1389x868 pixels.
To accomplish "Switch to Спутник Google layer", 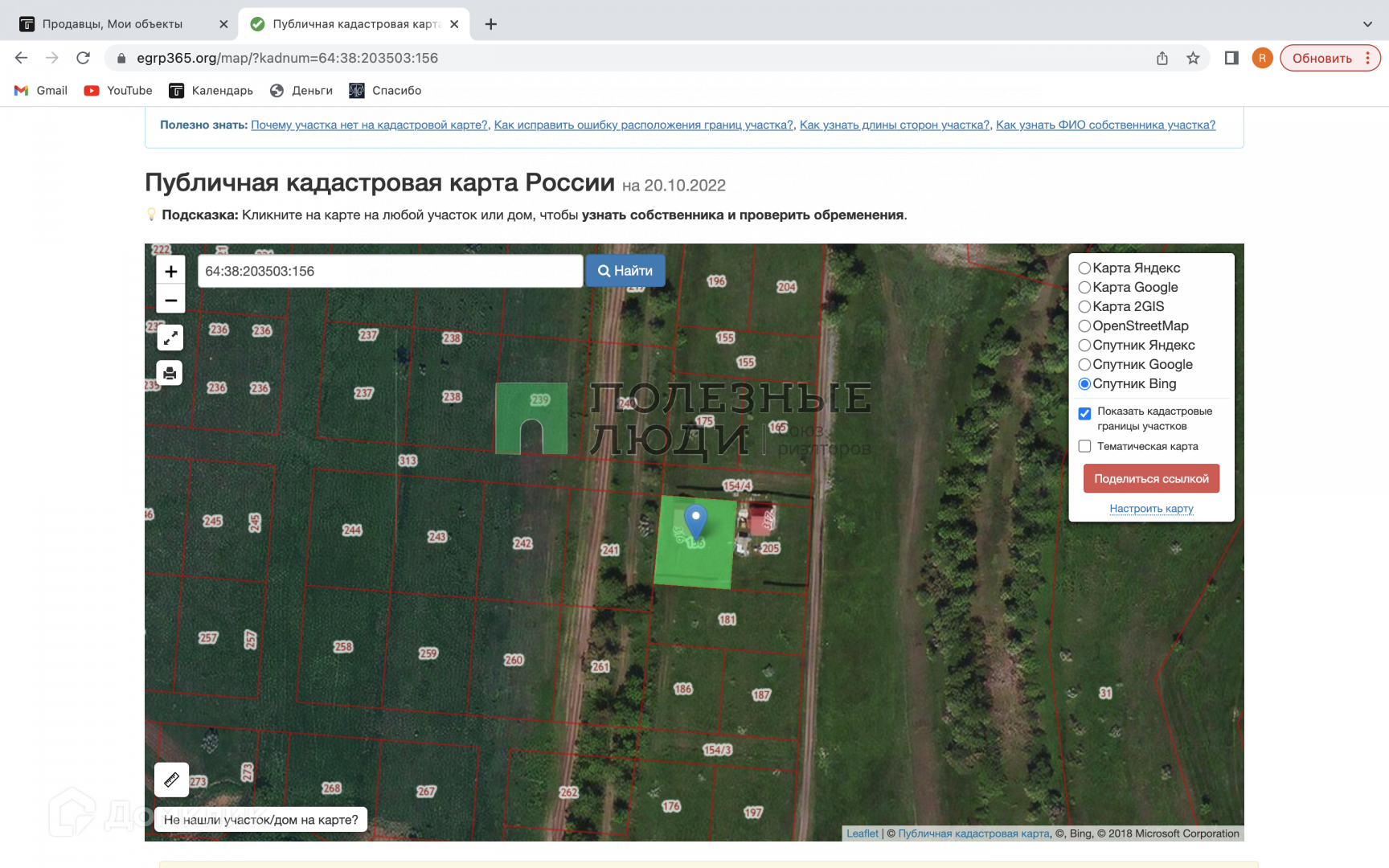I will [x=1084, y=365].
